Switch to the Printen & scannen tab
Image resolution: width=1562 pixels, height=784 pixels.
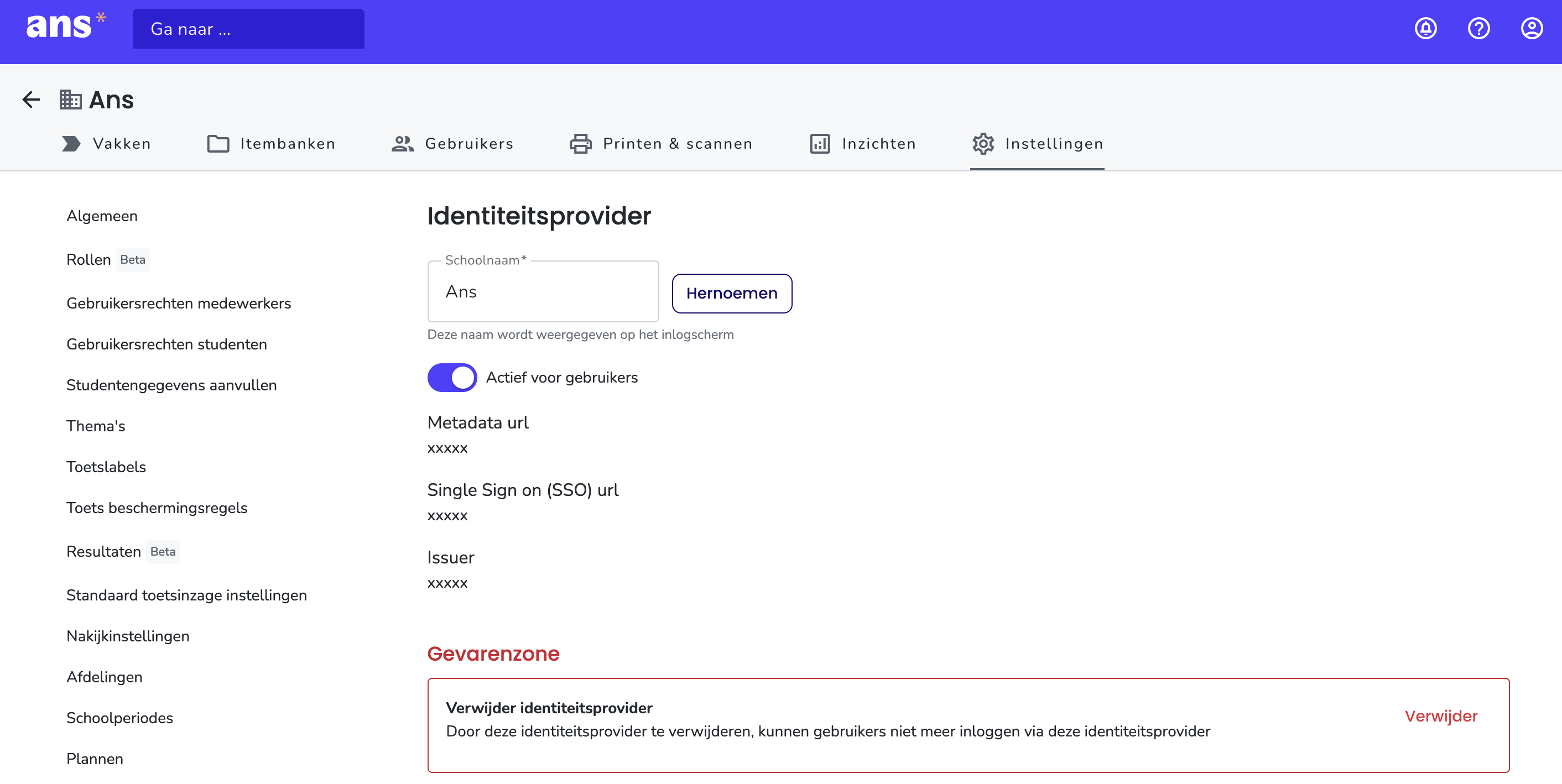pyautogui.click(x=661, y=144)
